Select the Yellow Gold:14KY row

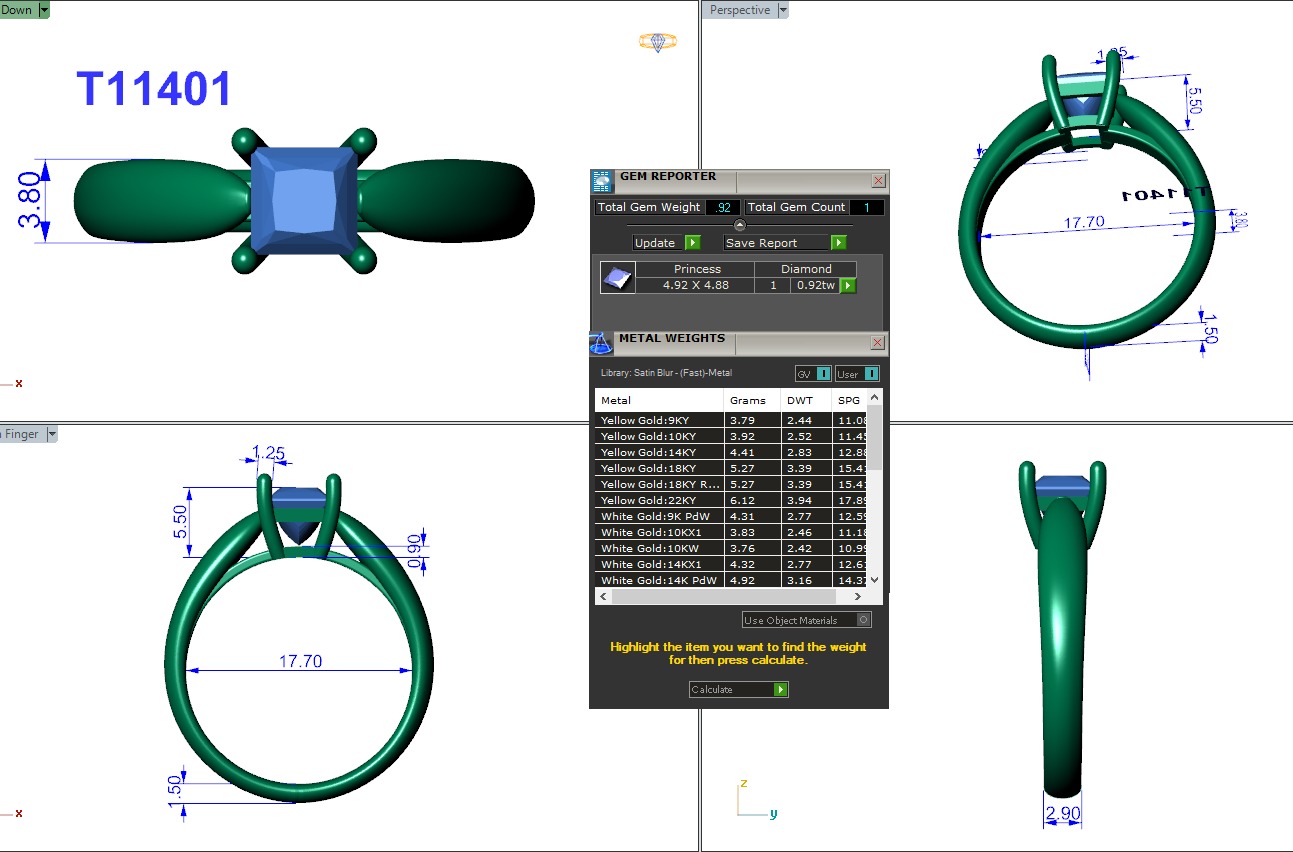coord(660,452)
